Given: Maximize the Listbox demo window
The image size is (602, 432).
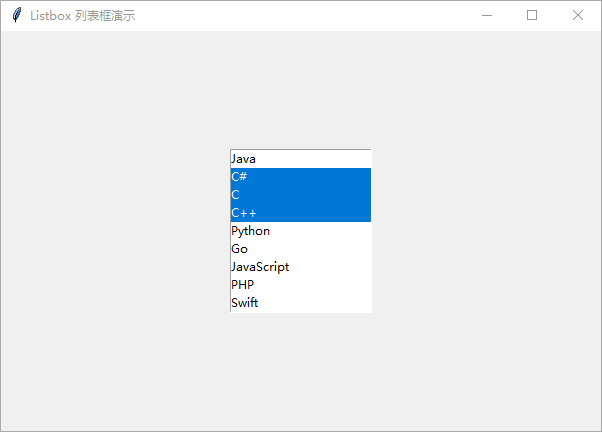Looking at the screenshot, I should click(x=532, y=15).
